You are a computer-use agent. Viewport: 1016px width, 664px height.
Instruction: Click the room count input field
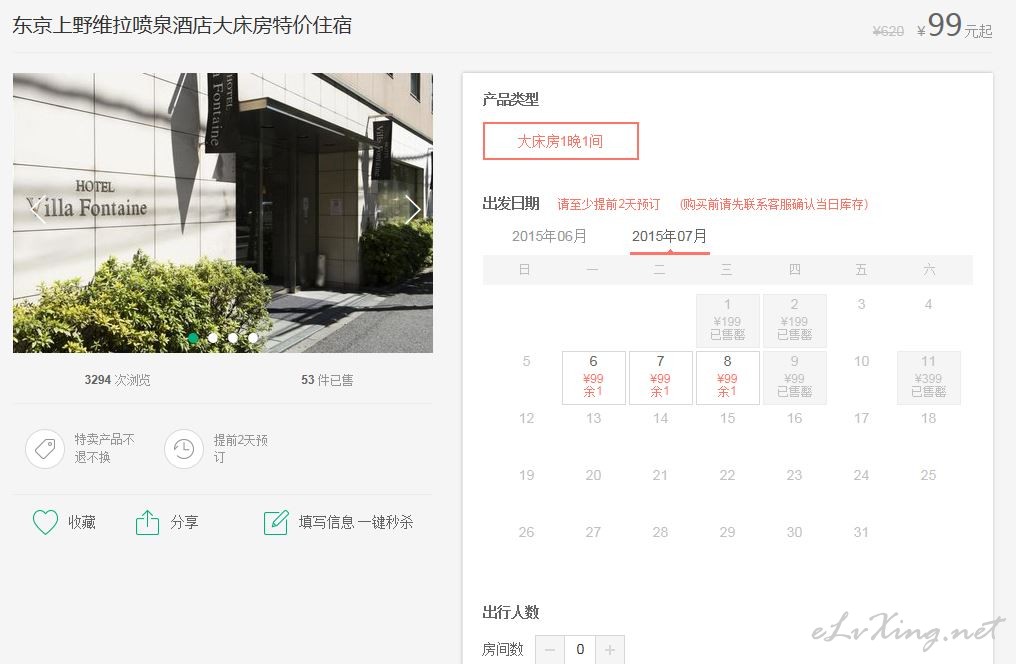point(580,649)
